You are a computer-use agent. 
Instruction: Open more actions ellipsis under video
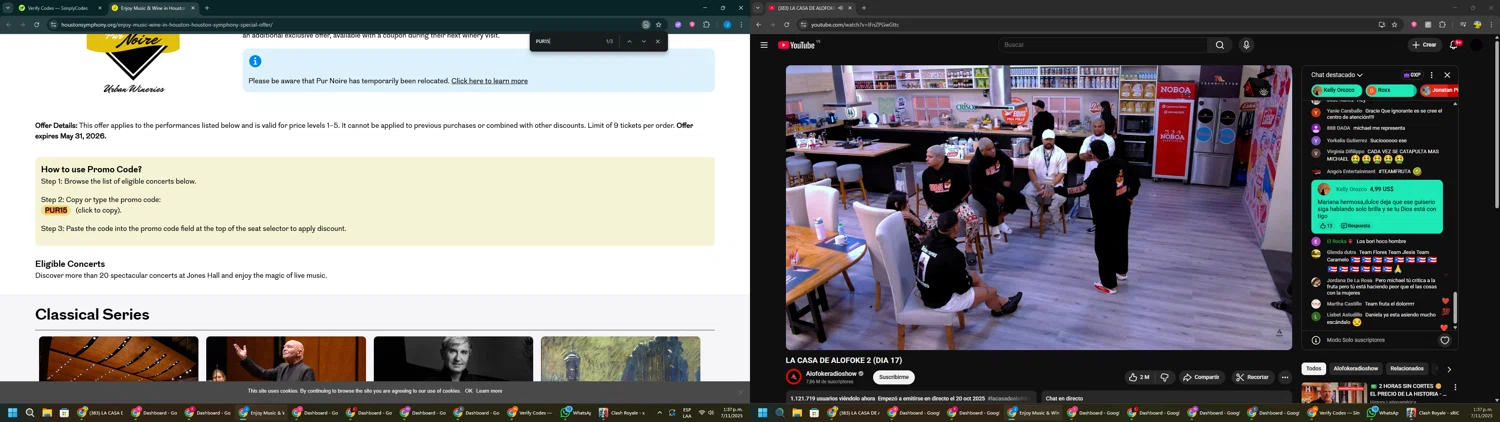pos(1285,377)
